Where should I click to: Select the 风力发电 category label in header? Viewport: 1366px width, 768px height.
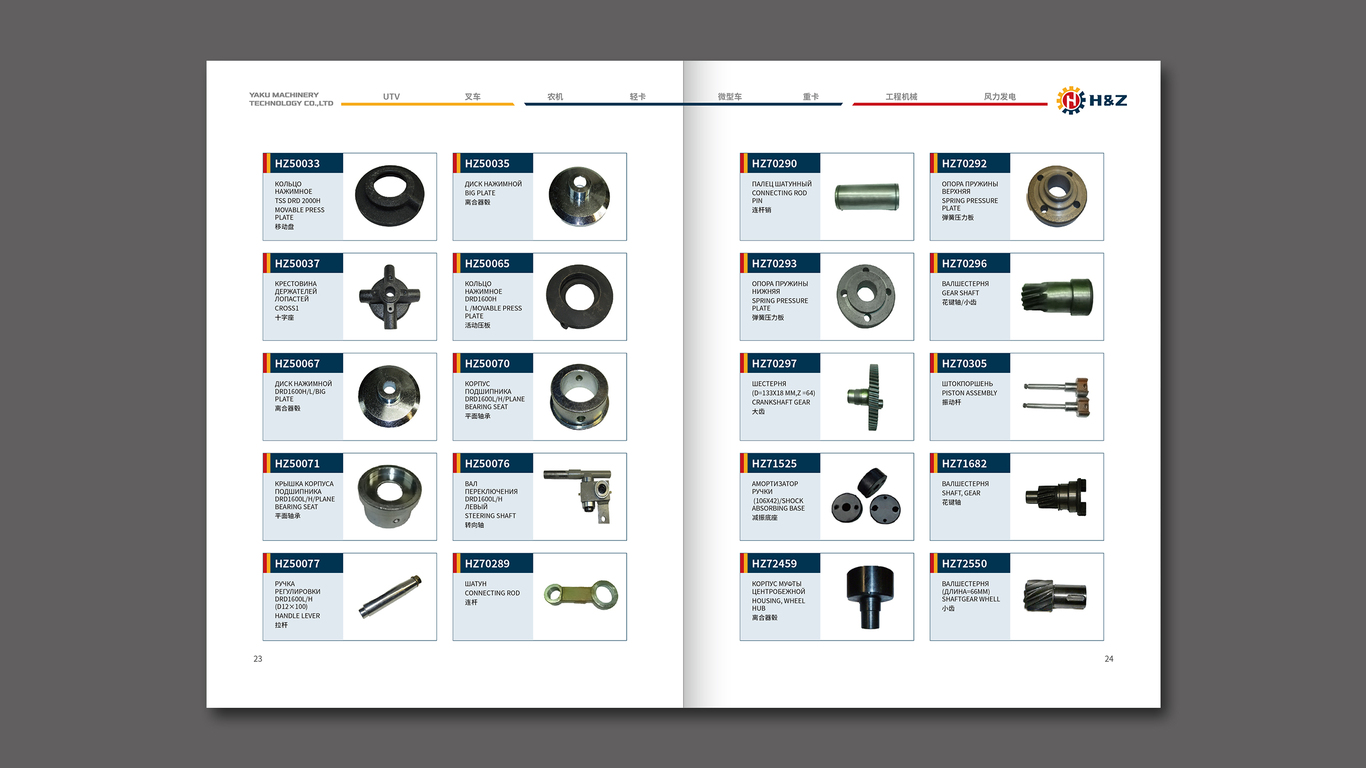click(999, 97)
